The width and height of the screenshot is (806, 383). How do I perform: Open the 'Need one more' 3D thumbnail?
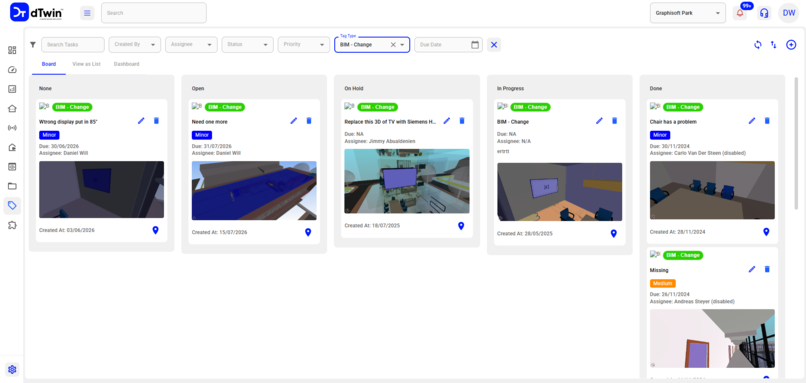[x=254, y=191]
